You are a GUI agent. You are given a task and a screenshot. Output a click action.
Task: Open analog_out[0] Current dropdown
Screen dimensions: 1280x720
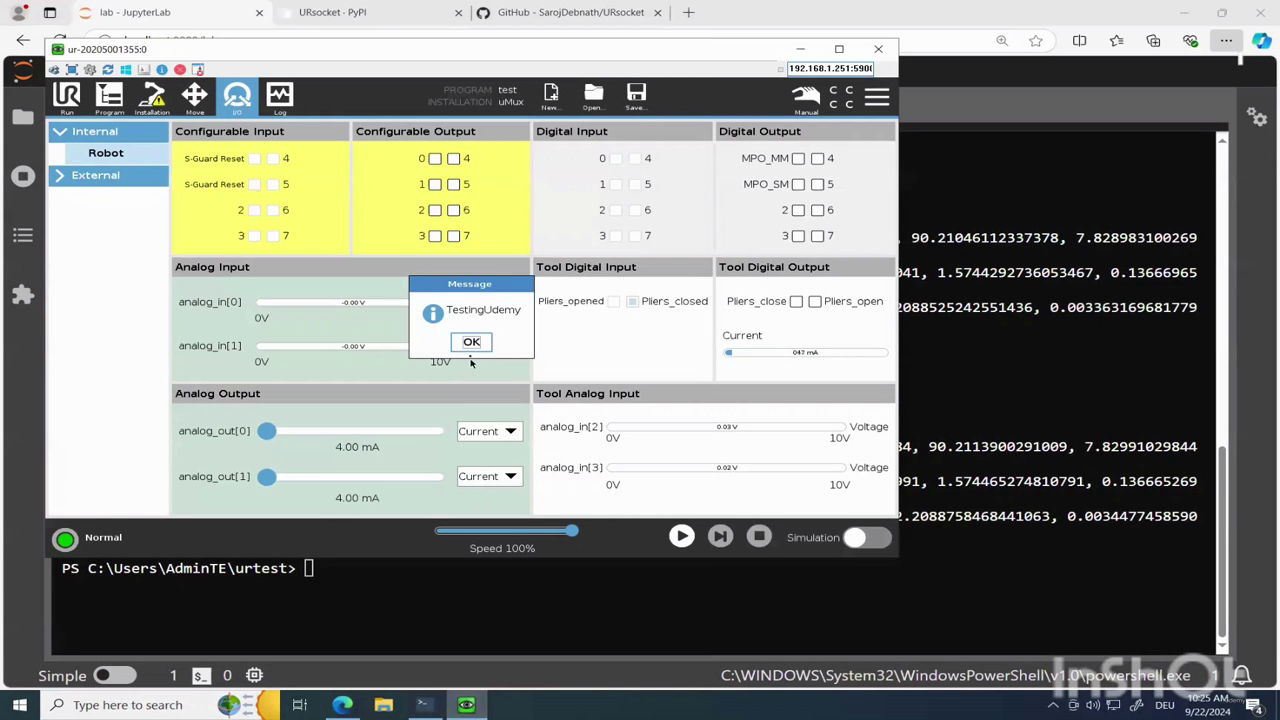(488, 431)
